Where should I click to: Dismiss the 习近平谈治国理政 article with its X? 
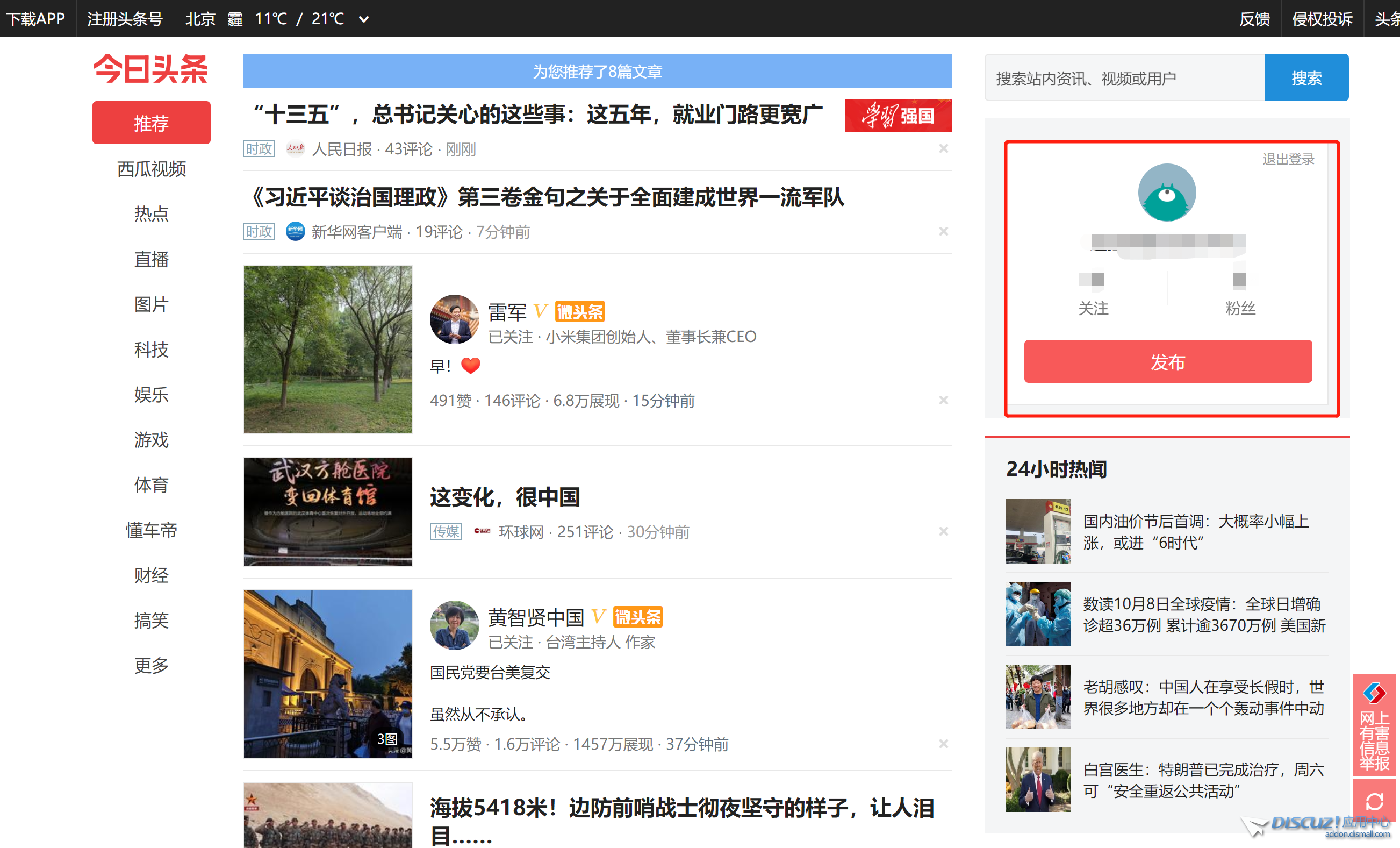[943, 231]
